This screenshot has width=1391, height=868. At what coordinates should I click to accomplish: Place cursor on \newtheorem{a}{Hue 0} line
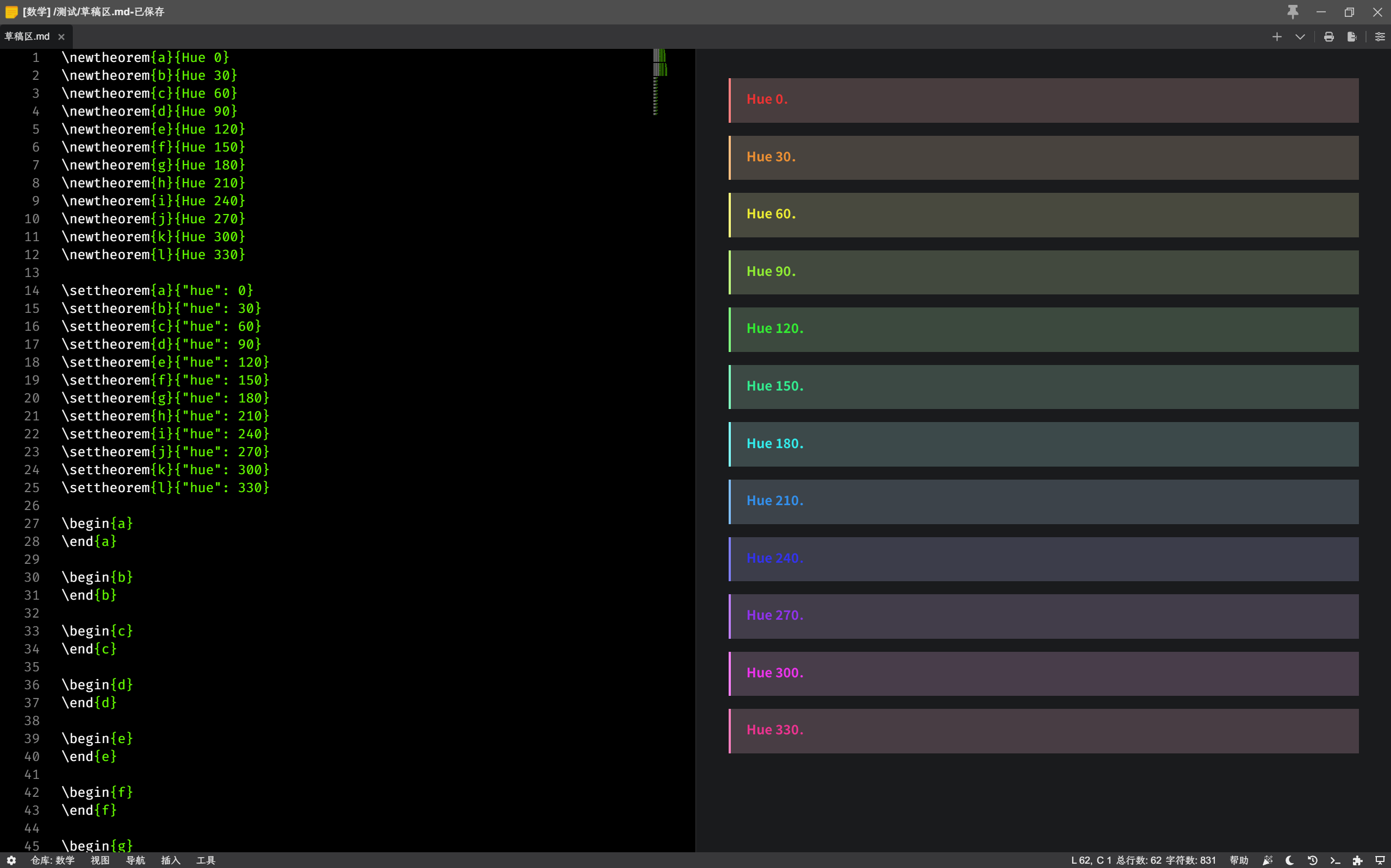coord(146,58)
